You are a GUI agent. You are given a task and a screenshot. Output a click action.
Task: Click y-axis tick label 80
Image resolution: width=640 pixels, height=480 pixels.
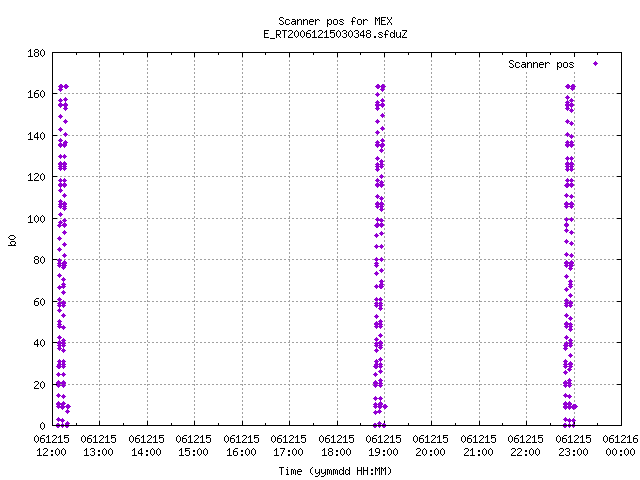click(39, 260)
